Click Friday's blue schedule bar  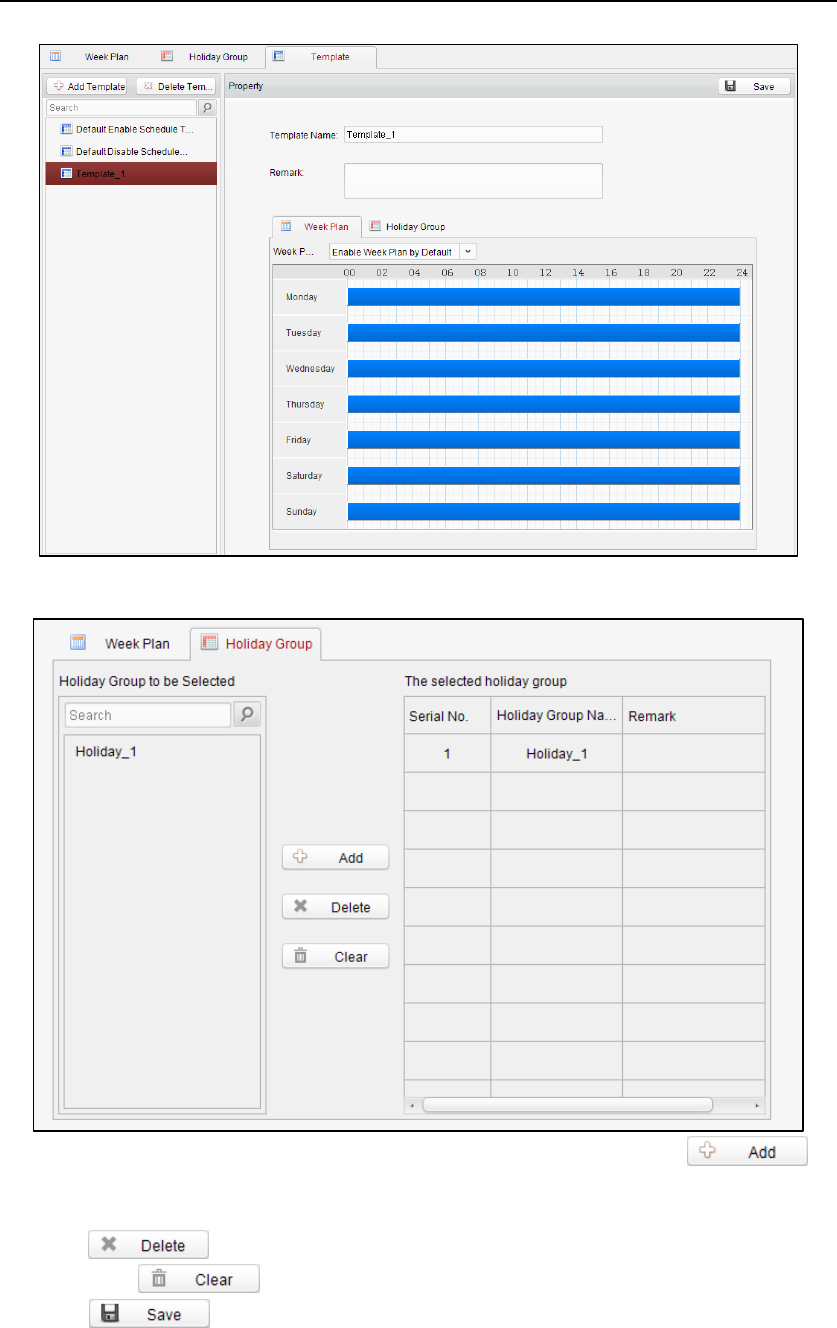click(543, 440)
